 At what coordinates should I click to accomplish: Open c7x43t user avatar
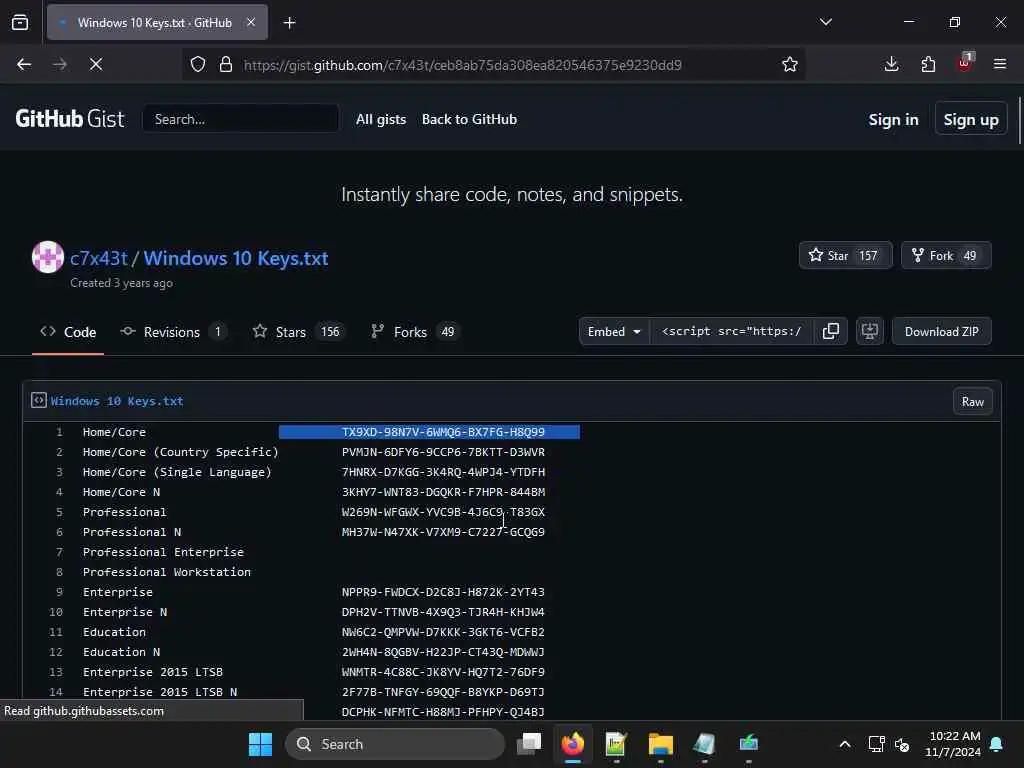pos(48,257)
